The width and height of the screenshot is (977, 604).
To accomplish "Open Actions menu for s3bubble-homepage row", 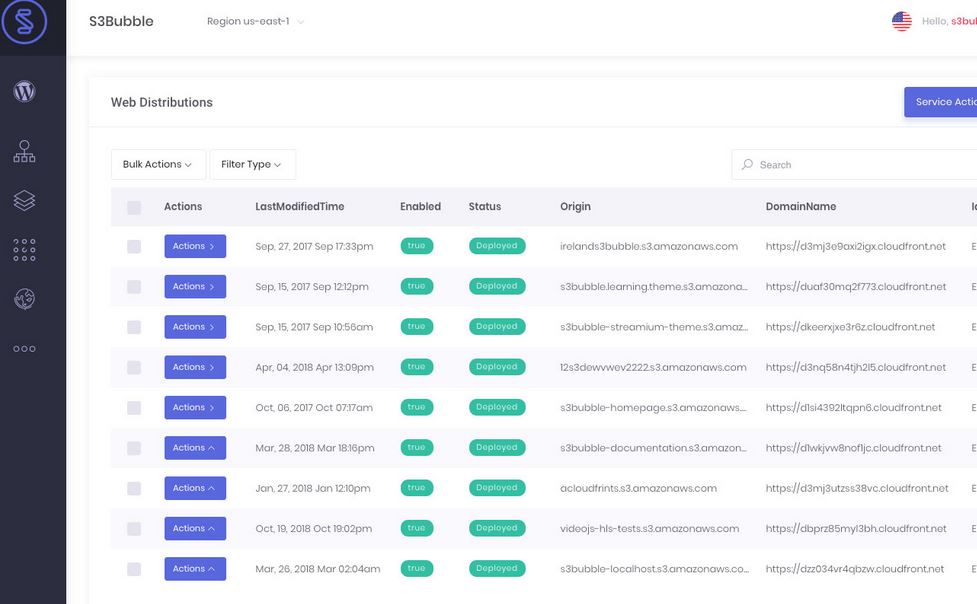I will [195, 408].
